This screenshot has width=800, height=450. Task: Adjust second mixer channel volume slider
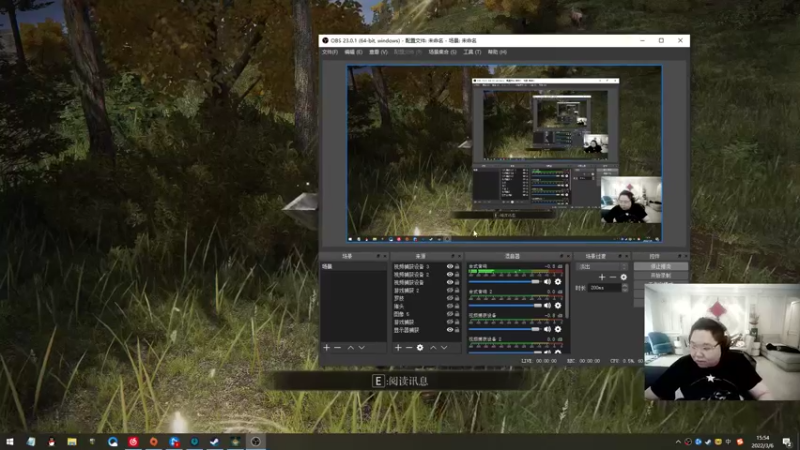(505, 306)
